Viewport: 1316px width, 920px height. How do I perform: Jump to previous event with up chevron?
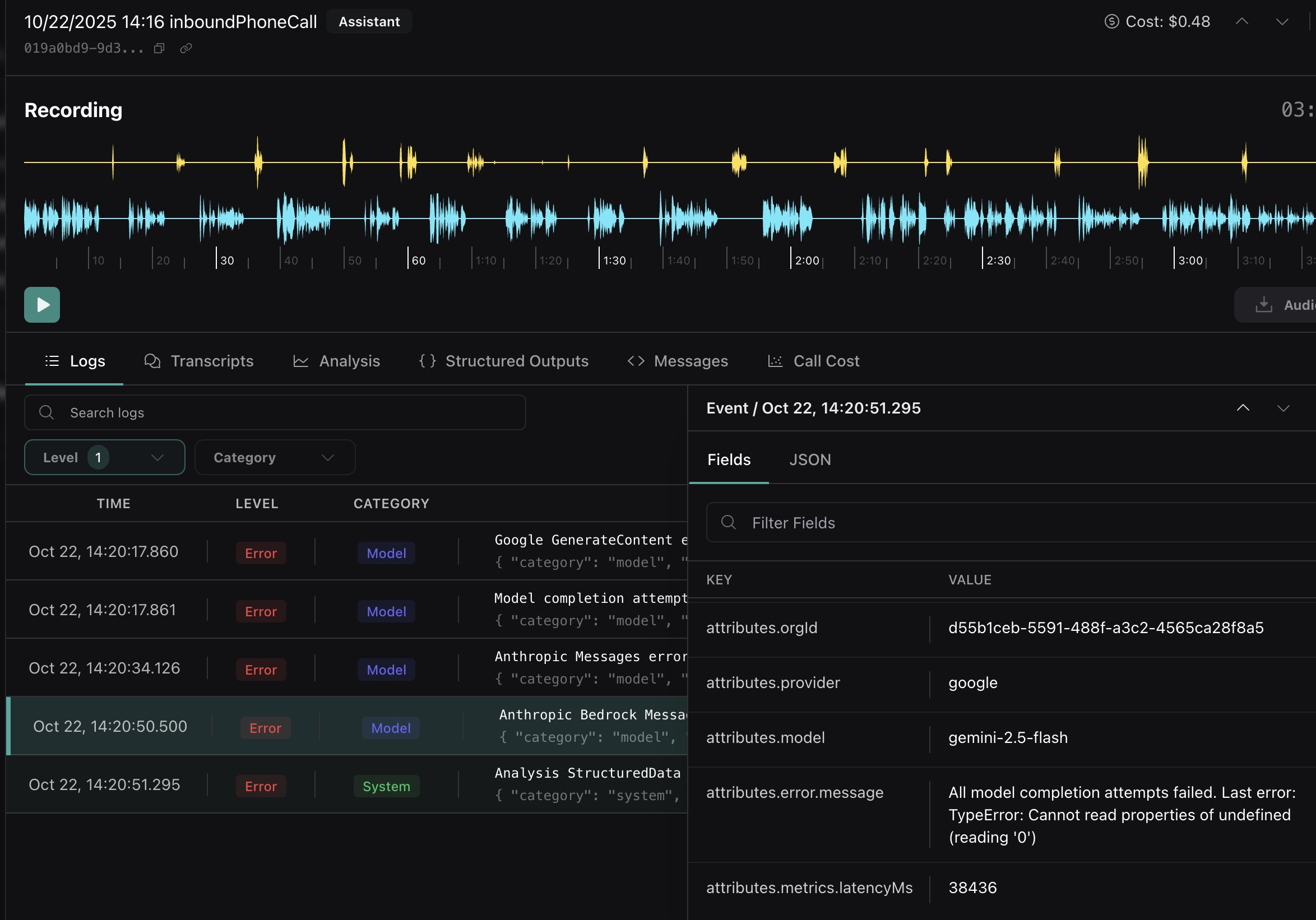(1243, 408)
